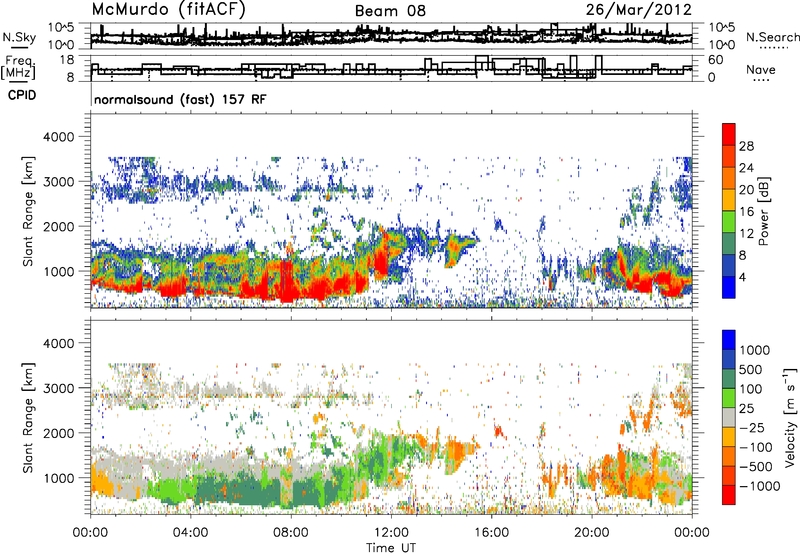Click the 'Freq. [MHz]' label
Screen dimensions: 800x554
tap(18, 68)
